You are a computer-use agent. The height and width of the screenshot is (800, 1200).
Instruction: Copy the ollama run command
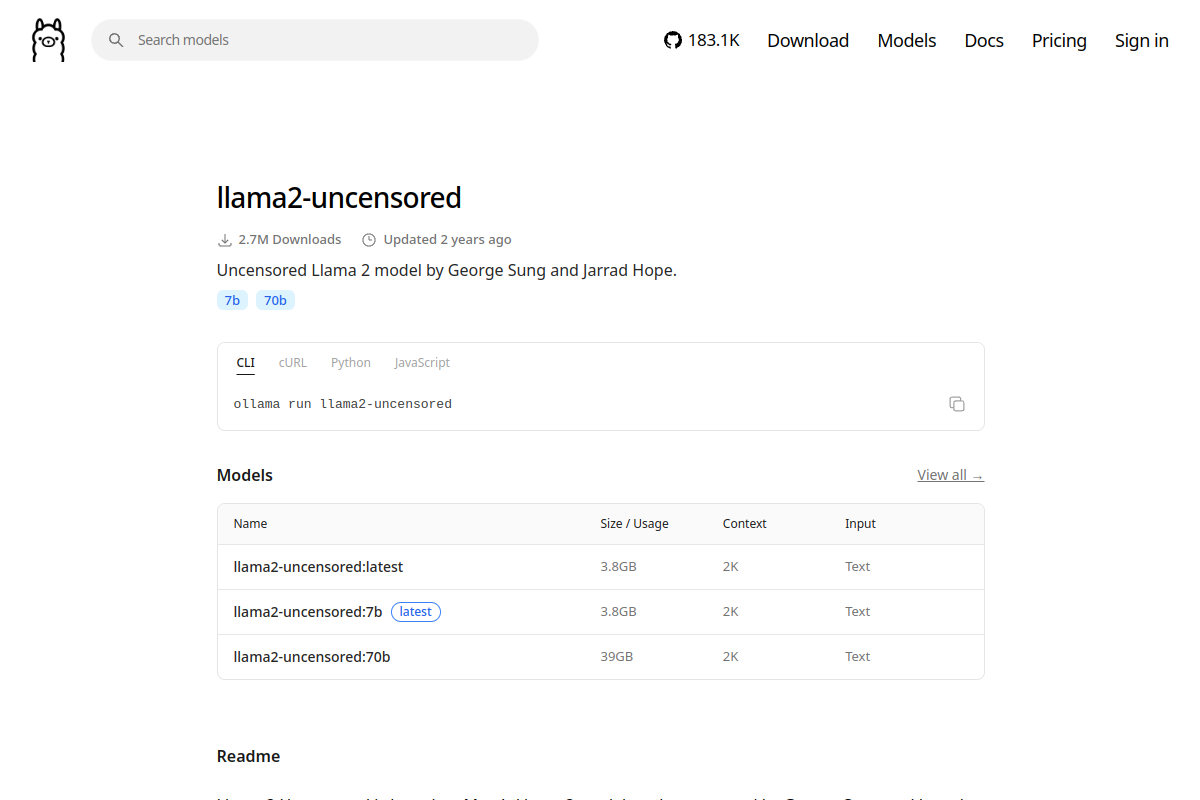(957, 404)
